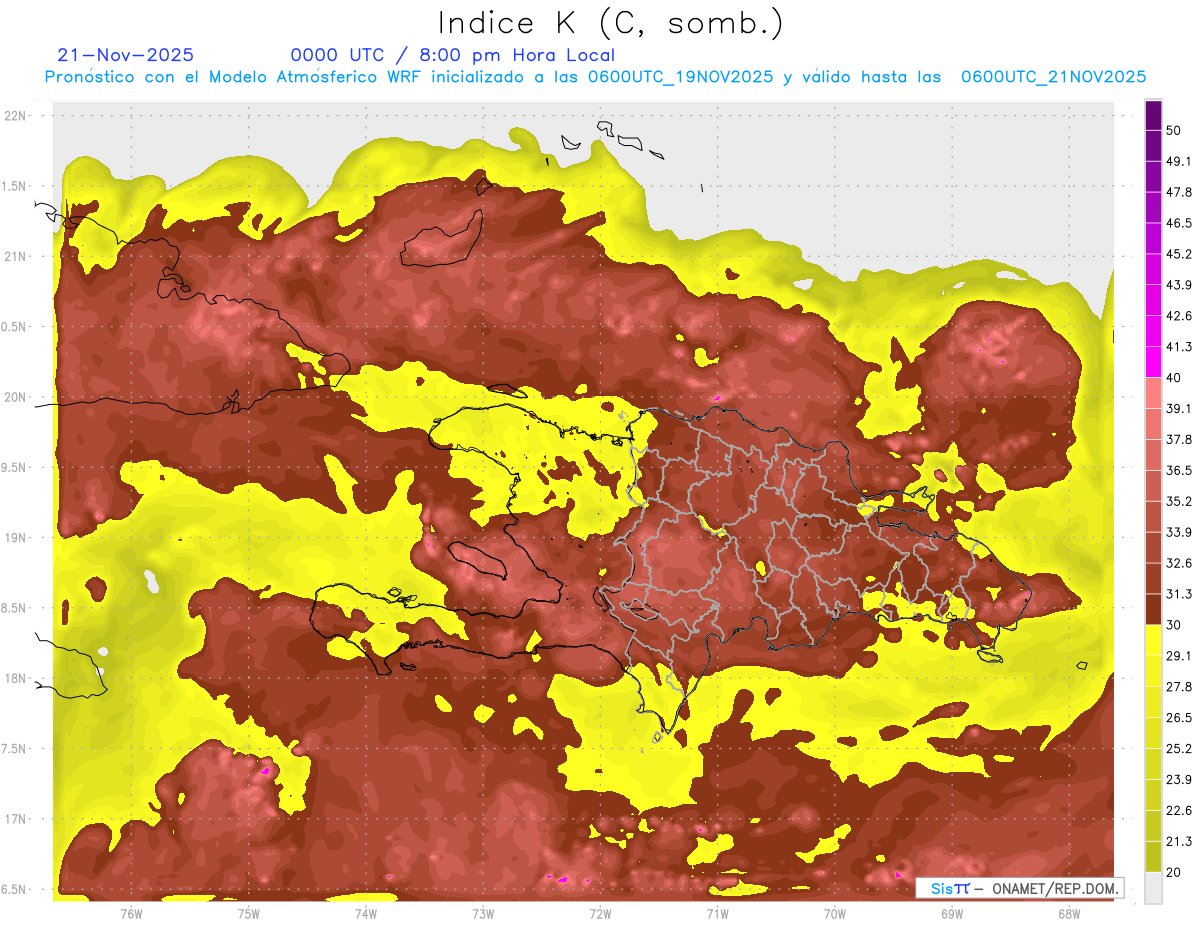Click the '43.9' color scale value

(x=1179, y=285)
